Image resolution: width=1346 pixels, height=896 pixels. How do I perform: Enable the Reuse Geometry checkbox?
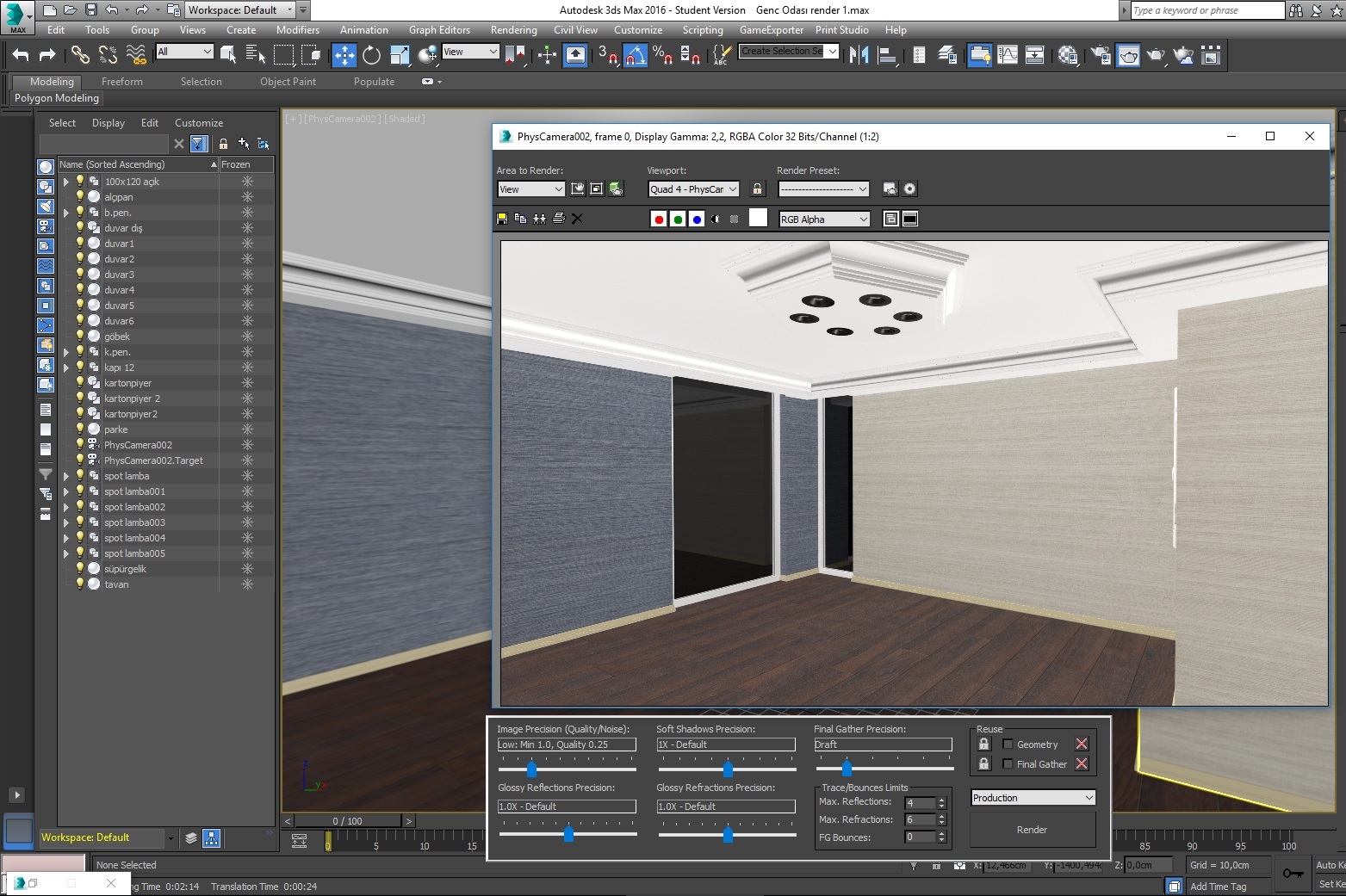(x=1008, y=745)
